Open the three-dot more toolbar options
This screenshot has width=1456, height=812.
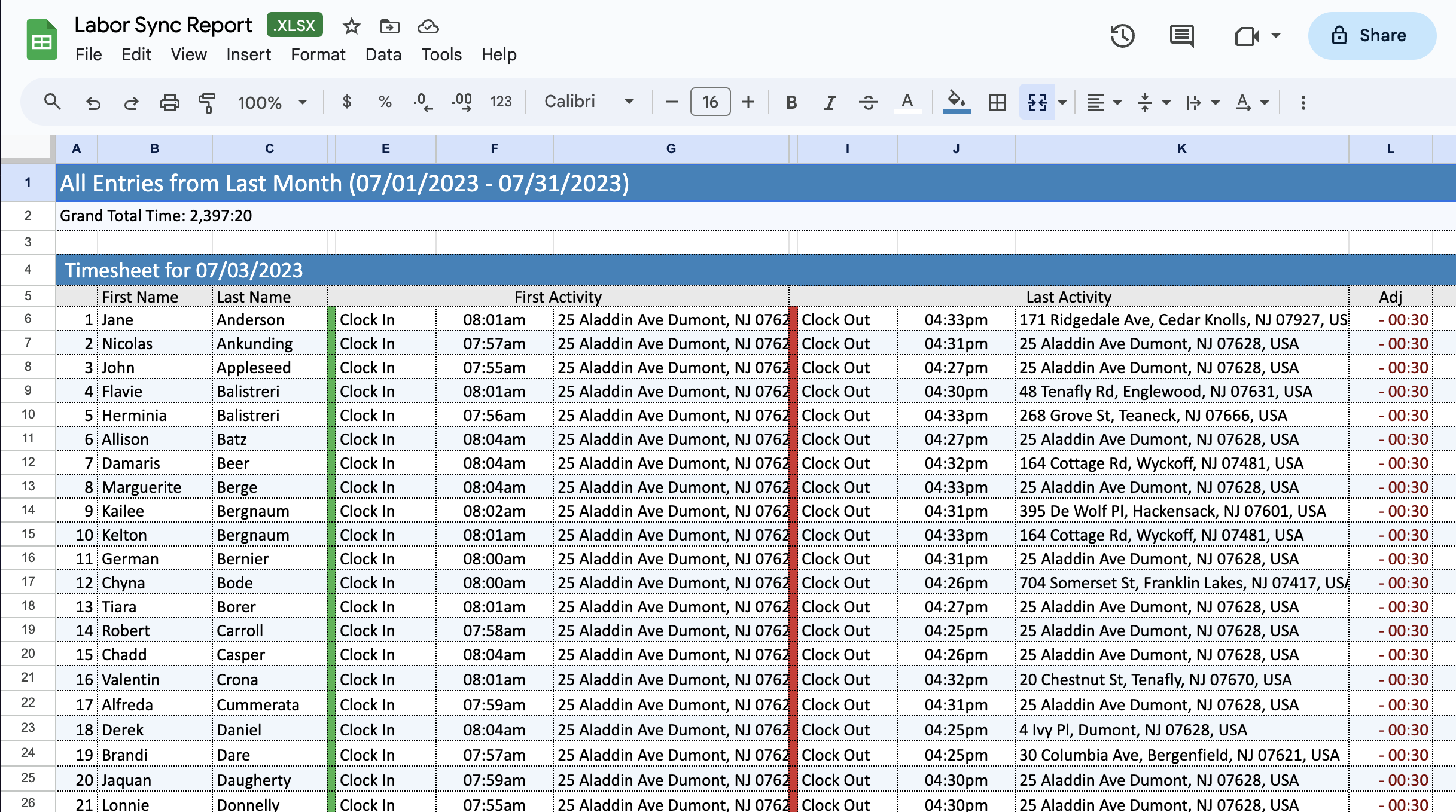tap(1303, 103)
